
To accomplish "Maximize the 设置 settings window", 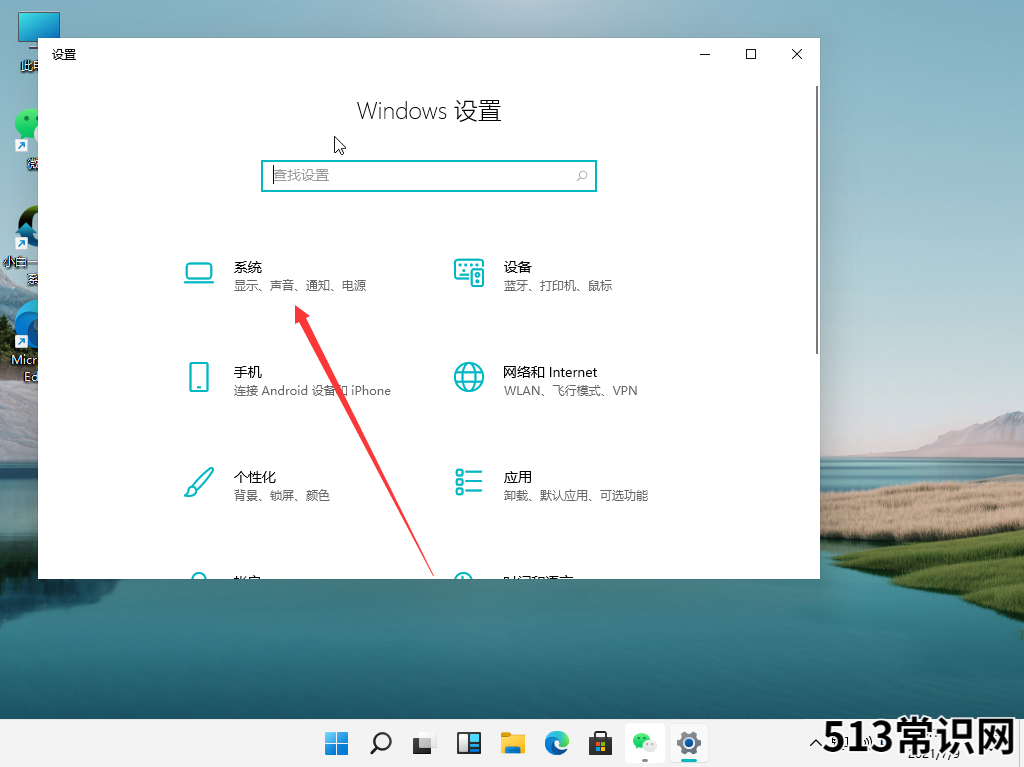I will coord(751,54).
